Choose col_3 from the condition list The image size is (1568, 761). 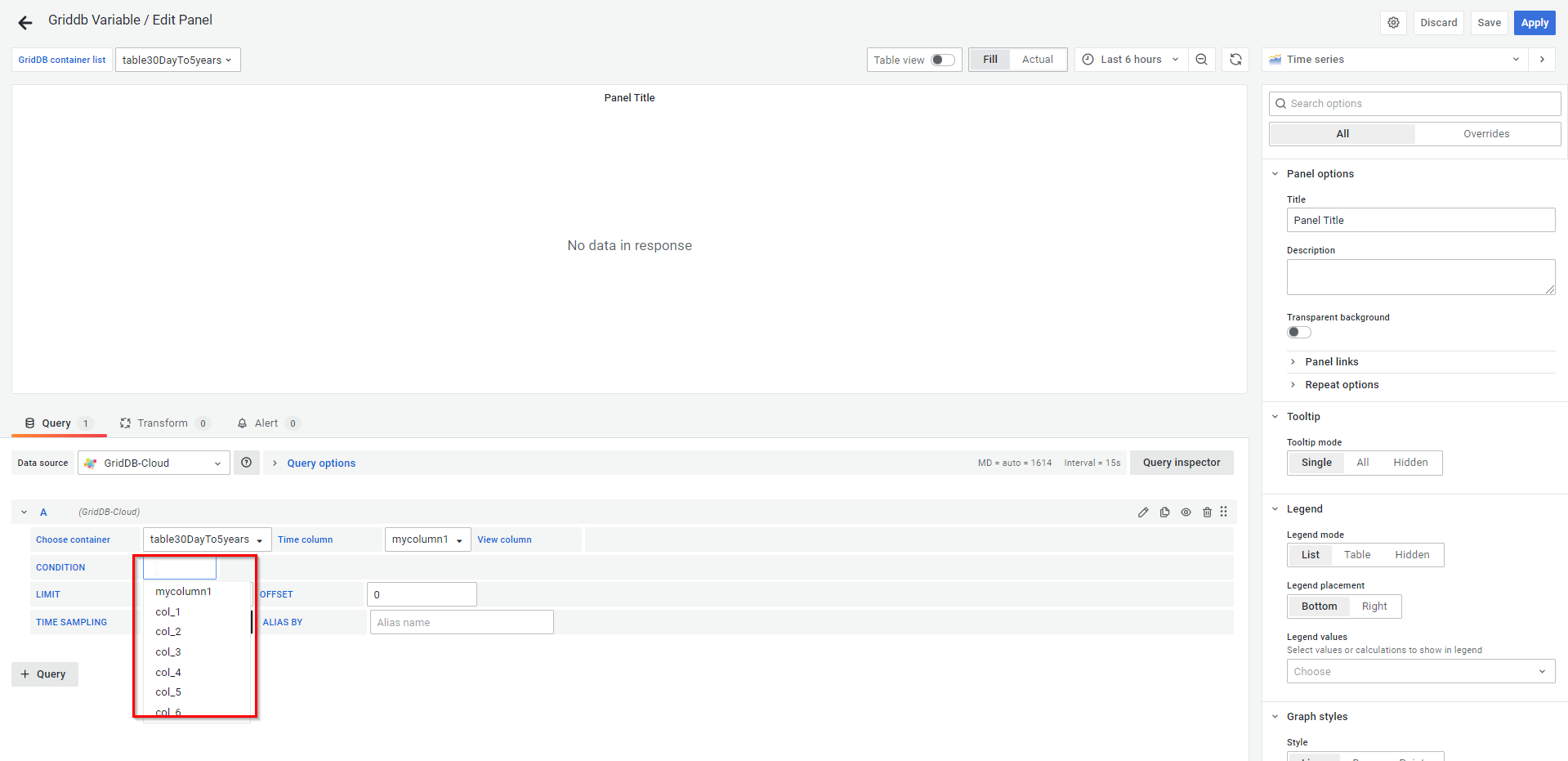(x=168, y=652)
